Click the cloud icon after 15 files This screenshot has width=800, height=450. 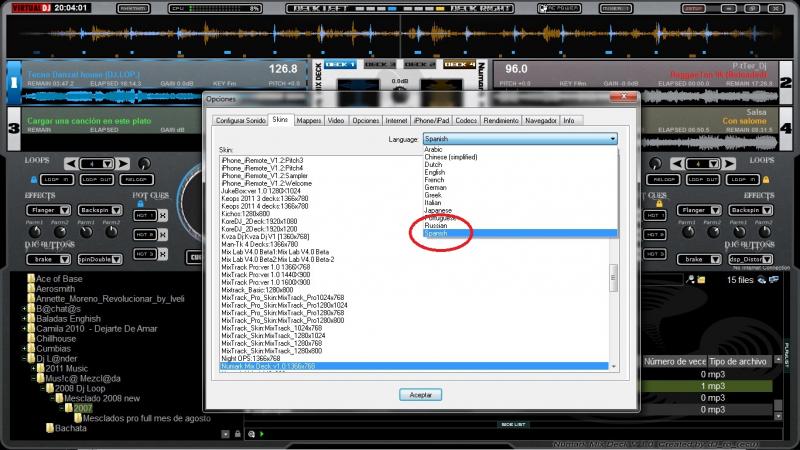coord(762,280)
